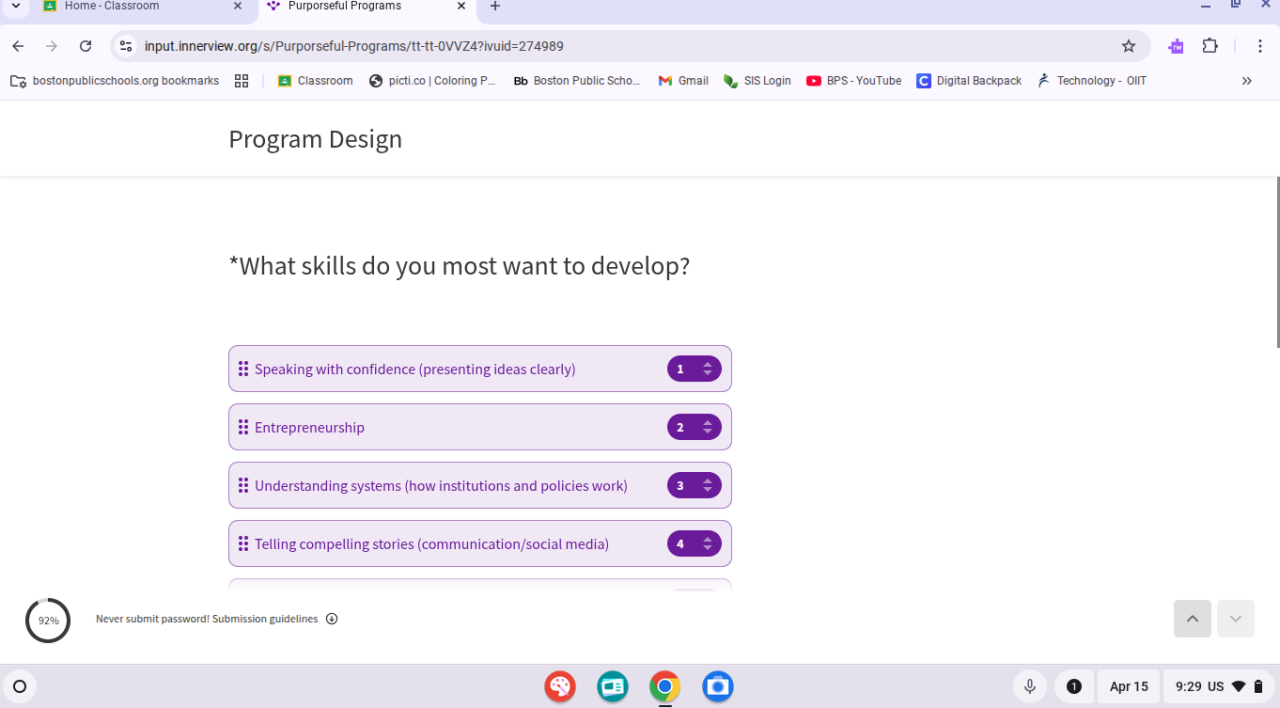Click the submission guidelines download icon
Screen dimensions: 1280x708
coord(332,619)
